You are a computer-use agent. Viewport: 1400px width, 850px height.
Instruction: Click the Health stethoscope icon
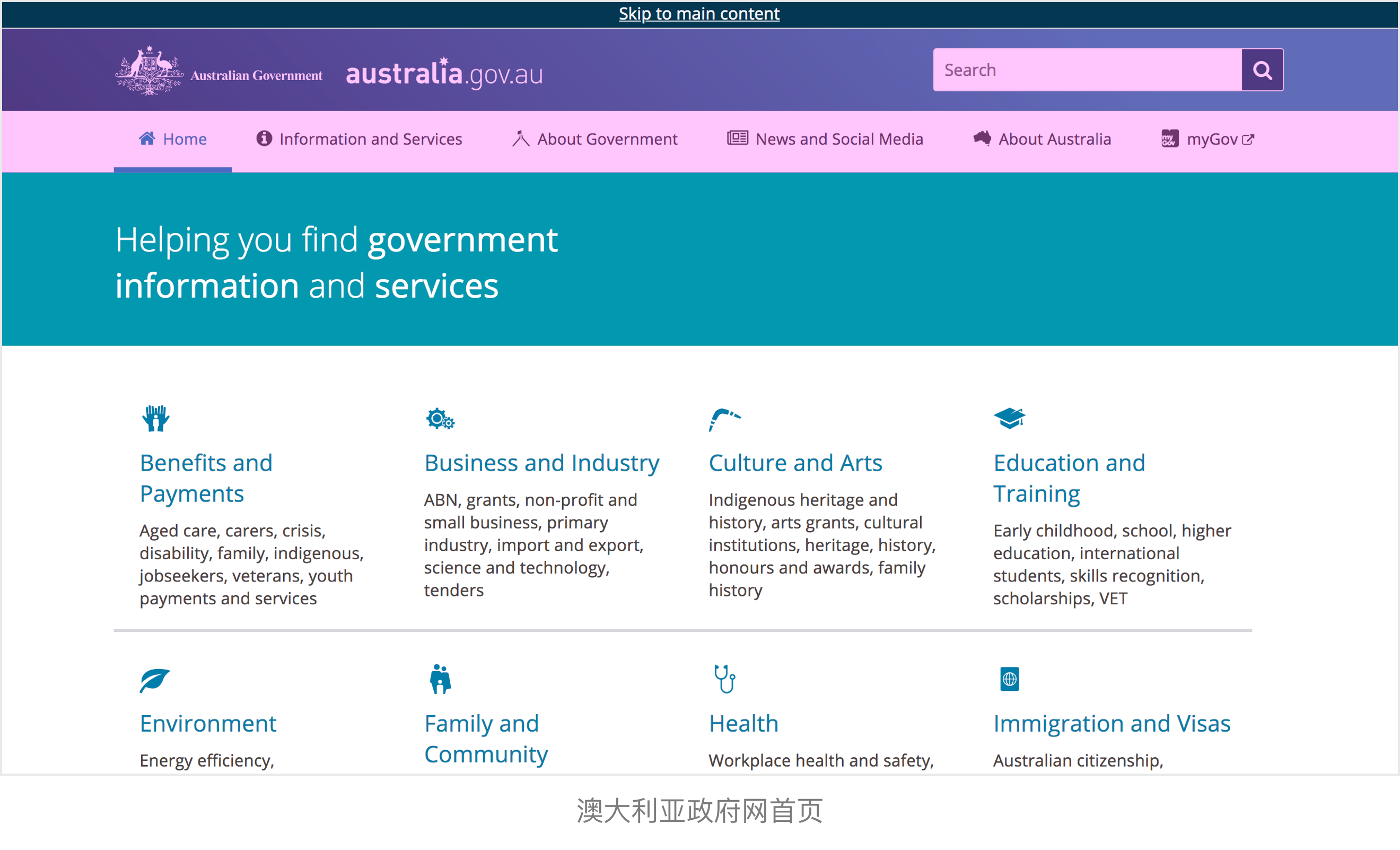tap(724, 679)
